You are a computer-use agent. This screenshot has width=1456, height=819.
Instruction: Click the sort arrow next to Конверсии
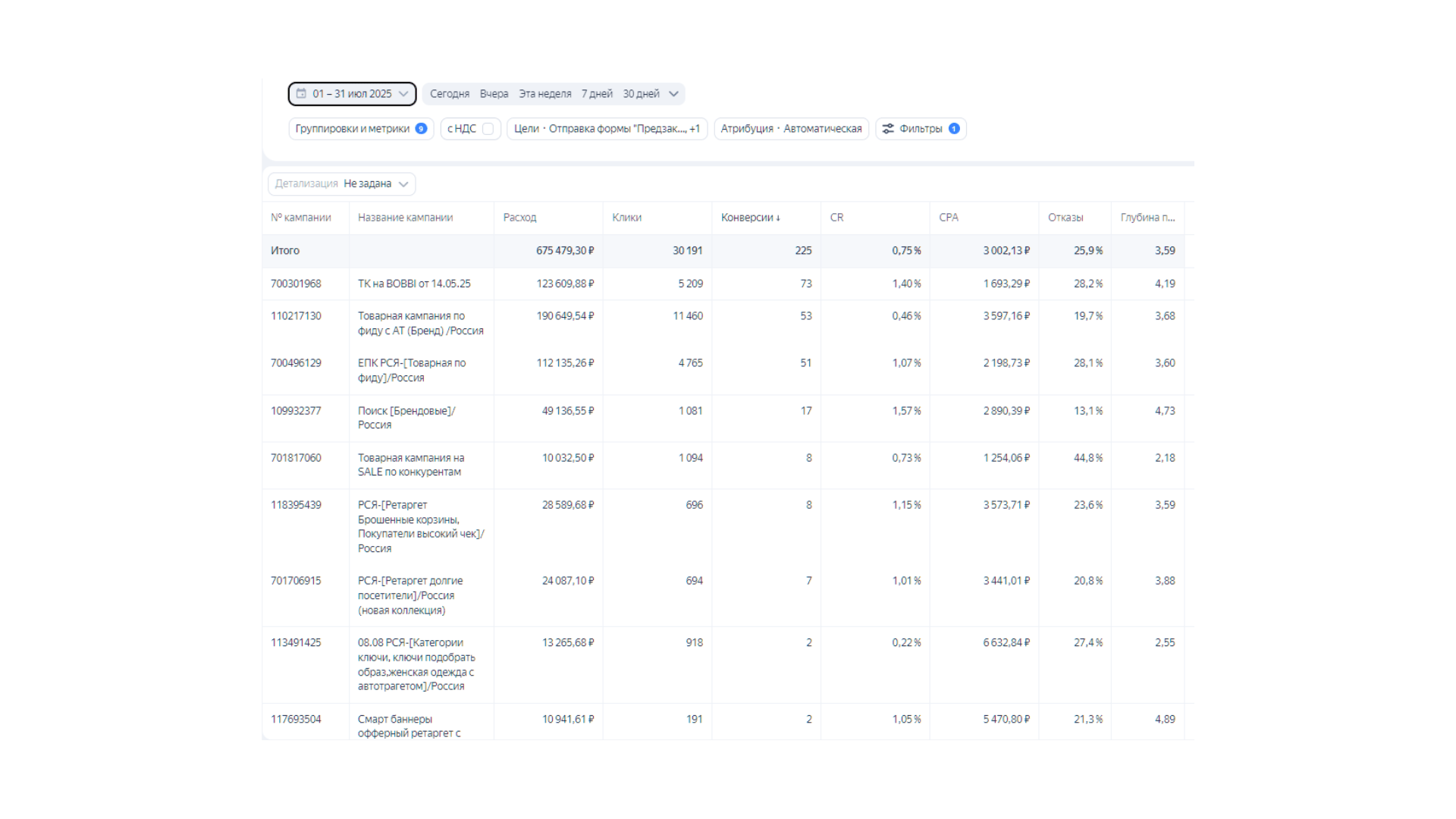pyautogui.click(x=778, y=218)
